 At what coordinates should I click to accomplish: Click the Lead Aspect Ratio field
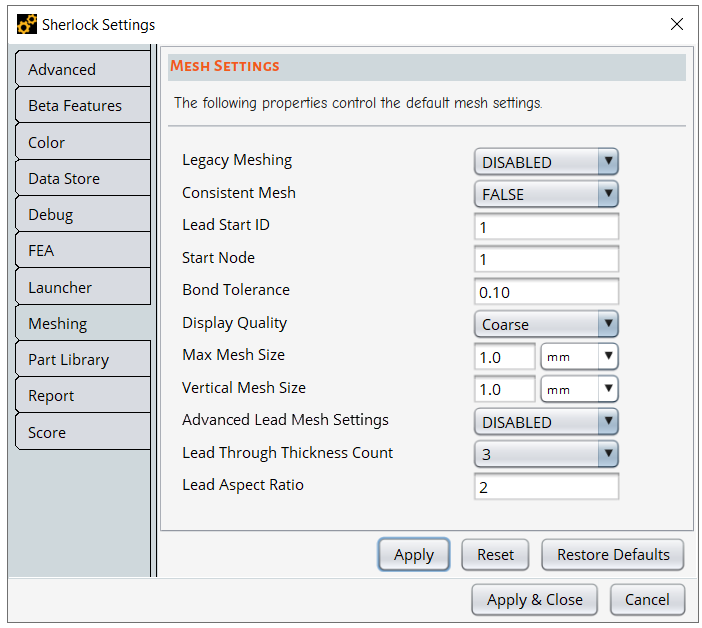click(x=546, y=486)
